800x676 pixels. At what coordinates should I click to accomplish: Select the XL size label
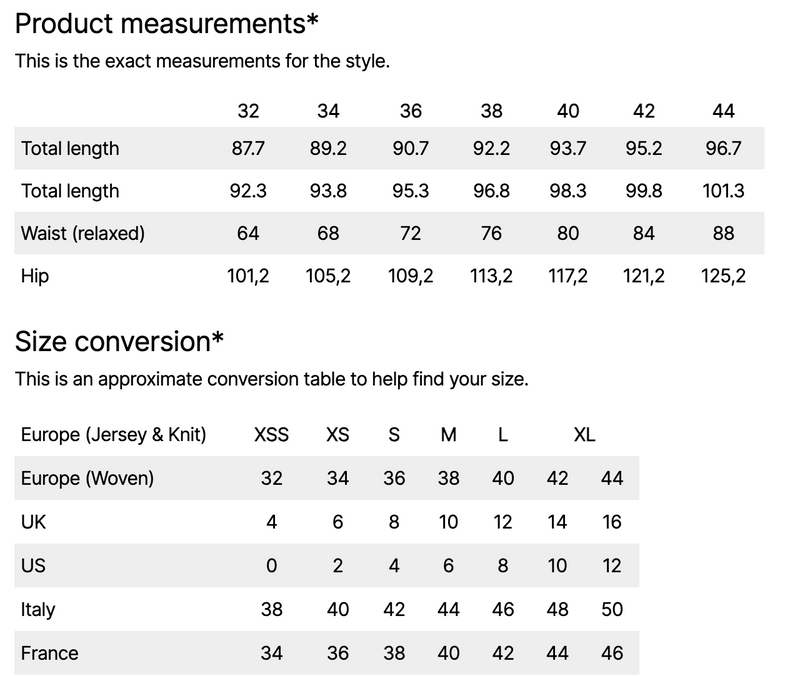(x=584, y=435)
